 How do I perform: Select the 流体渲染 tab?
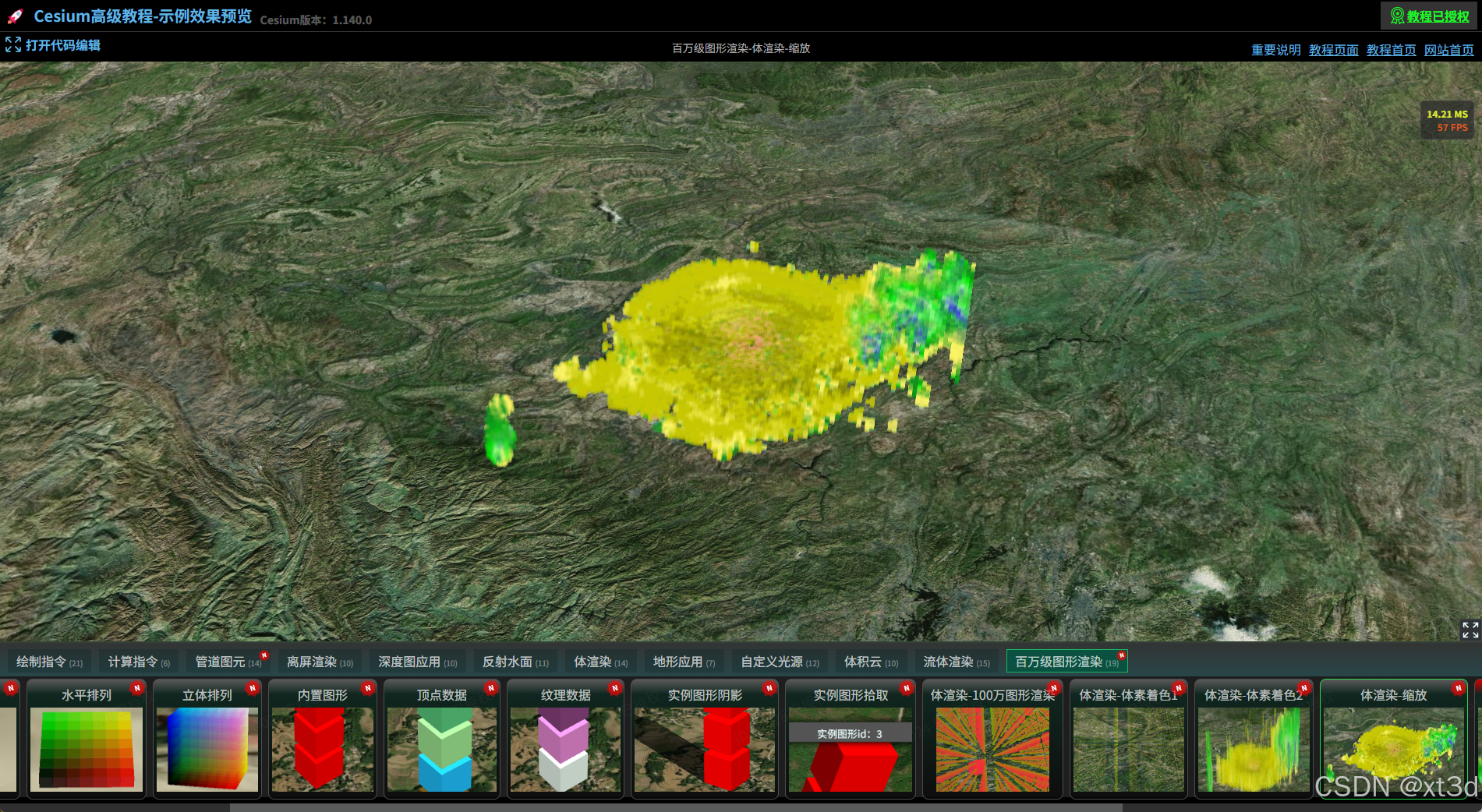click(x=957, y=662)
